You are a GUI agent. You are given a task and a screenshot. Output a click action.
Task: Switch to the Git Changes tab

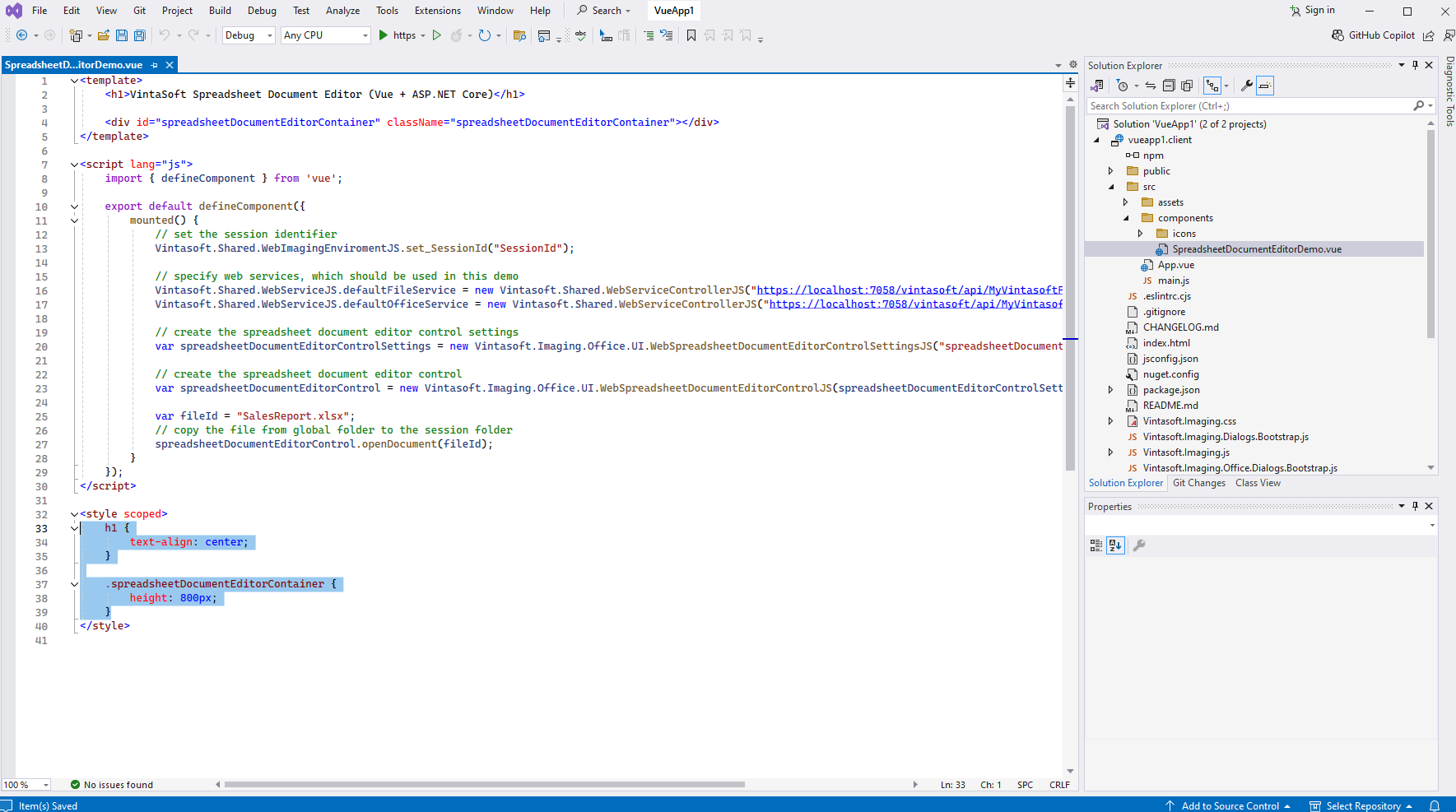[x=1199, y=483]
